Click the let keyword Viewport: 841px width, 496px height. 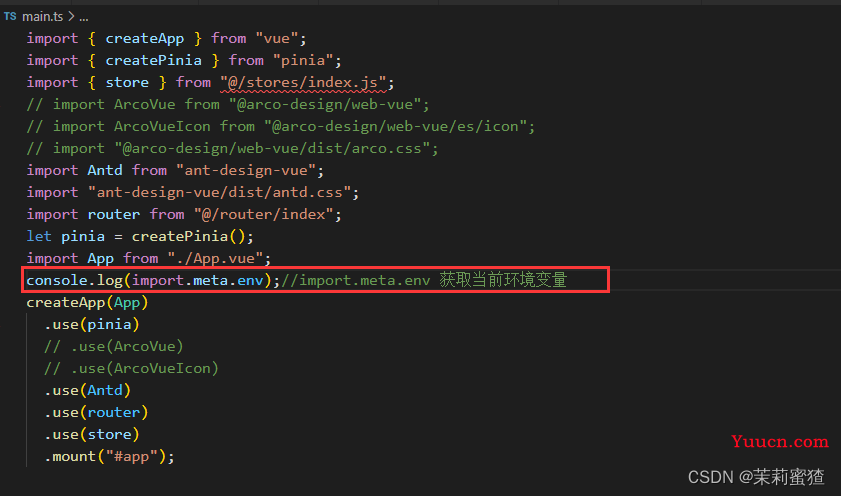(x=39, y=236)
